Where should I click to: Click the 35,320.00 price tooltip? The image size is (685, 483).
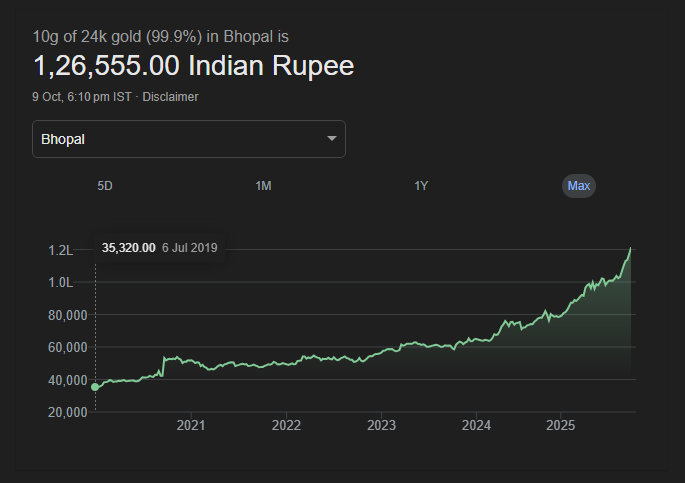pyautogui.click(x=129, y=248)
